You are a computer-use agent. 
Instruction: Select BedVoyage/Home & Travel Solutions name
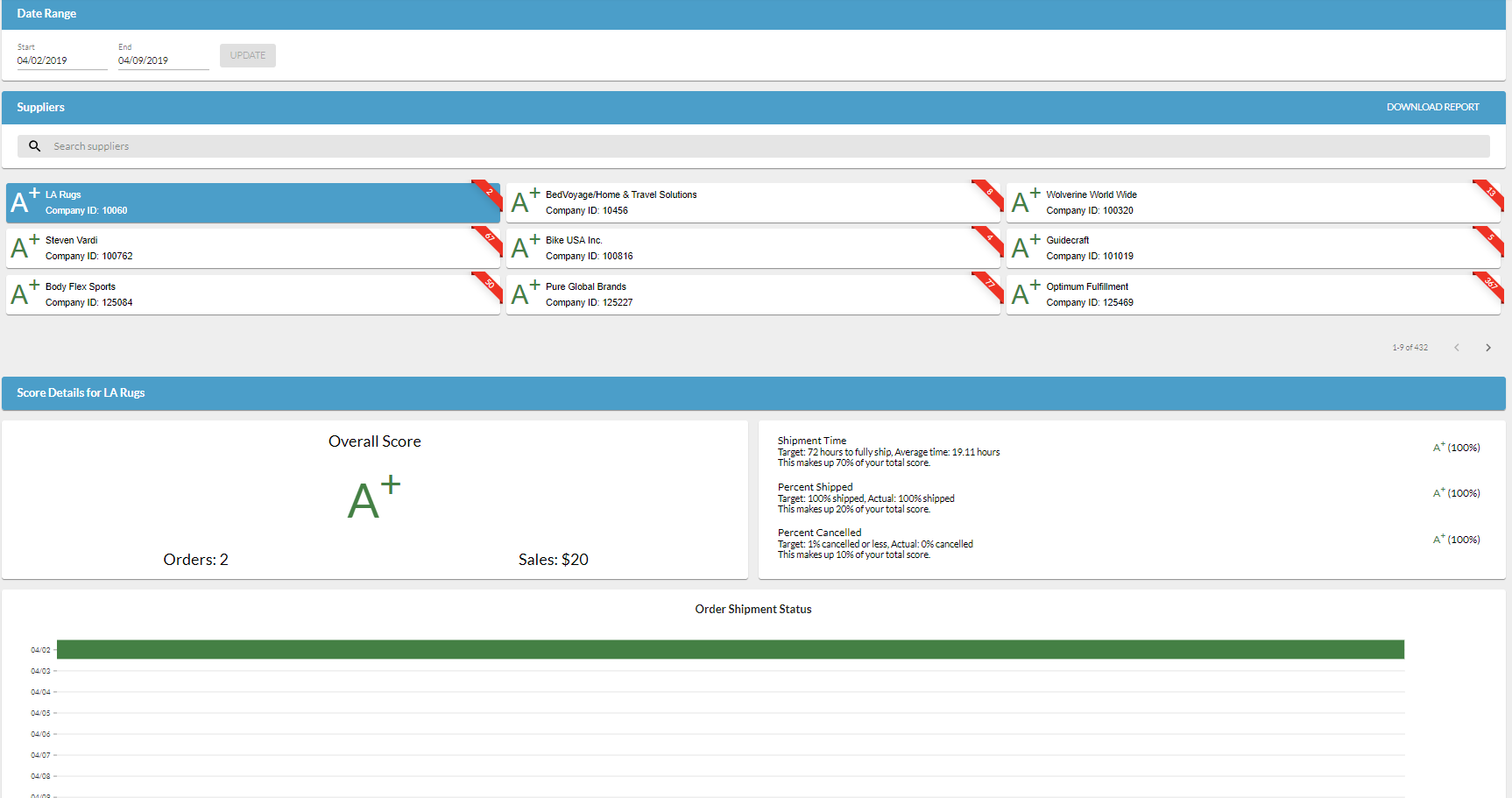tap(621, 194)
